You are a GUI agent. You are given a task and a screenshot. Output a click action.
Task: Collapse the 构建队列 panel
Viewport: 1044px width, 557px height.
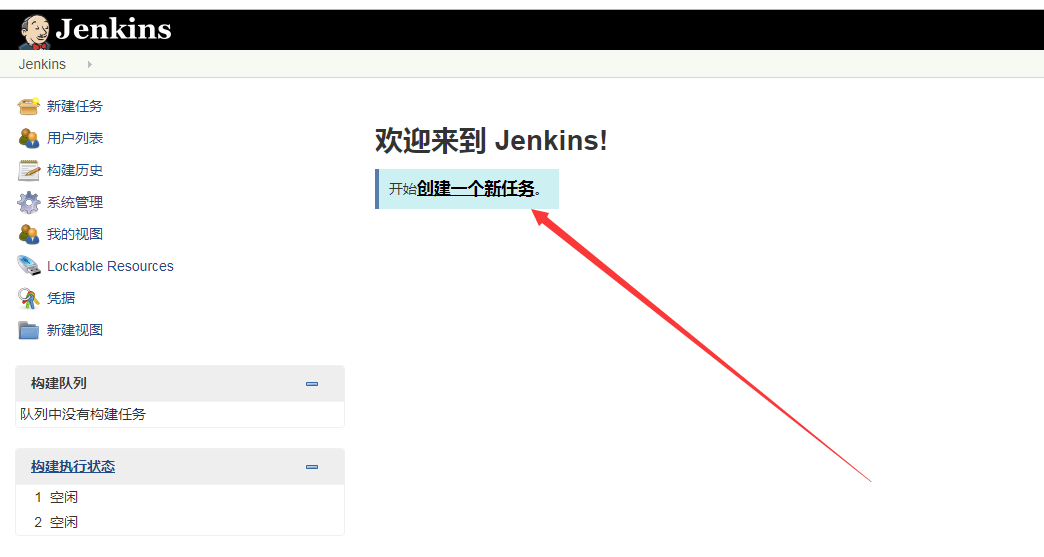coord(312,384)
